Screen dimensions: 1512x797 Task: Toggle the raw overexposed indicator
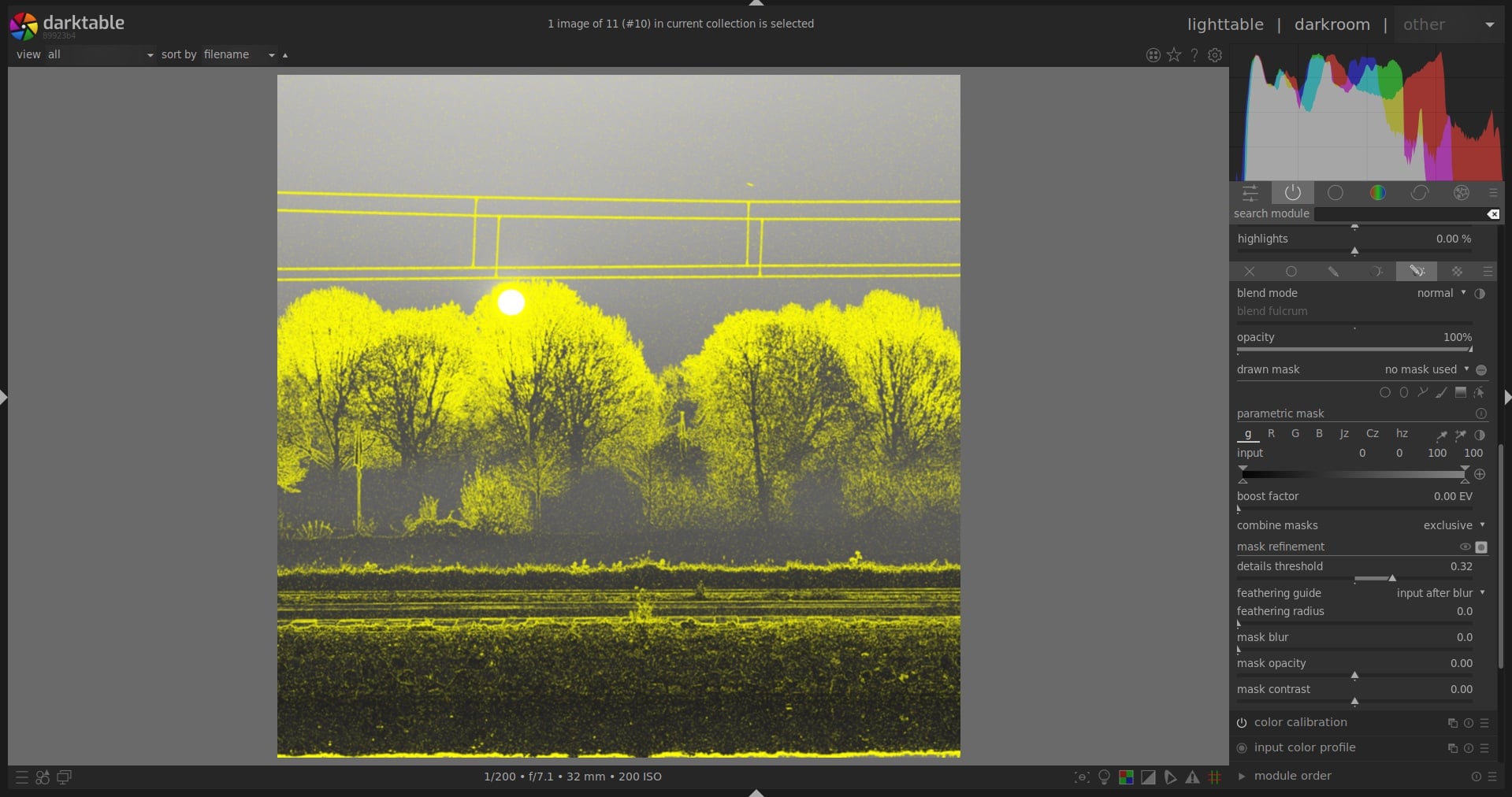tap(1126, 777)
